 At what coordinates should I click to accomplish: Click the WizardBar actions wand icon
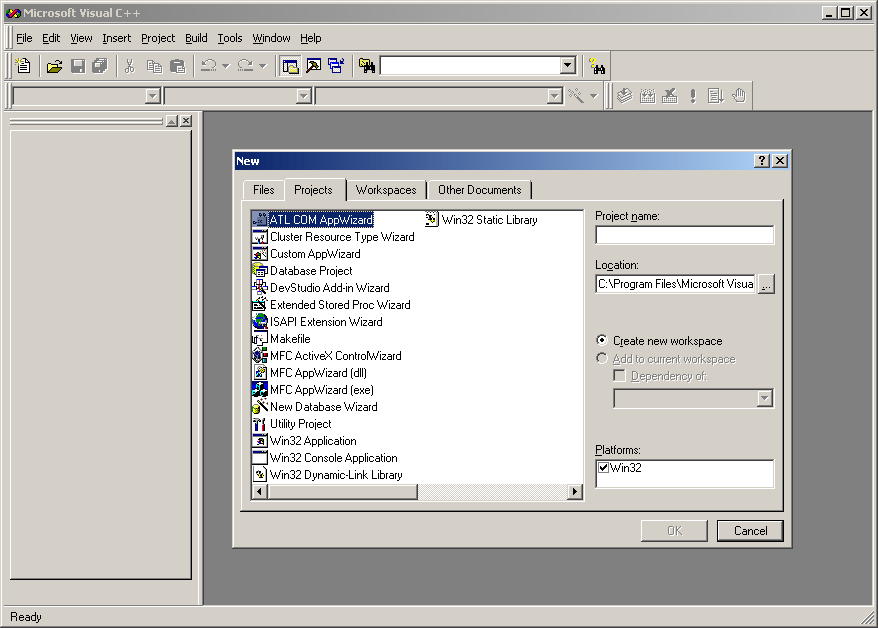click(576, 96)
